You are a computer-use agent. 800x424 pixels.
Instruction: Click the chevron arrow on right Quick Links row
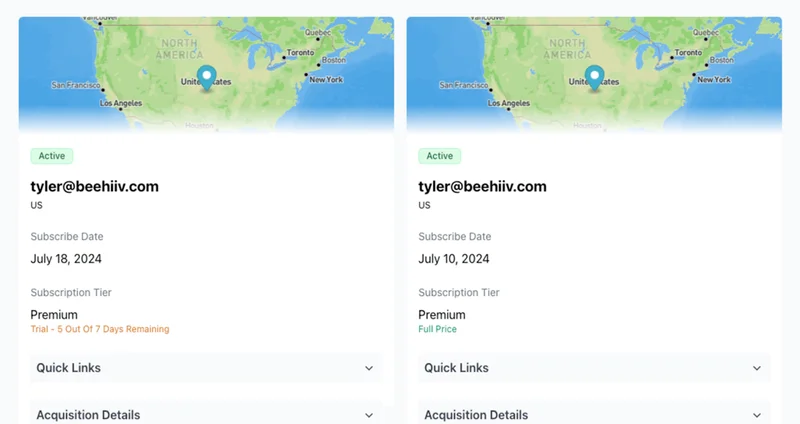(x=757, y=368)
